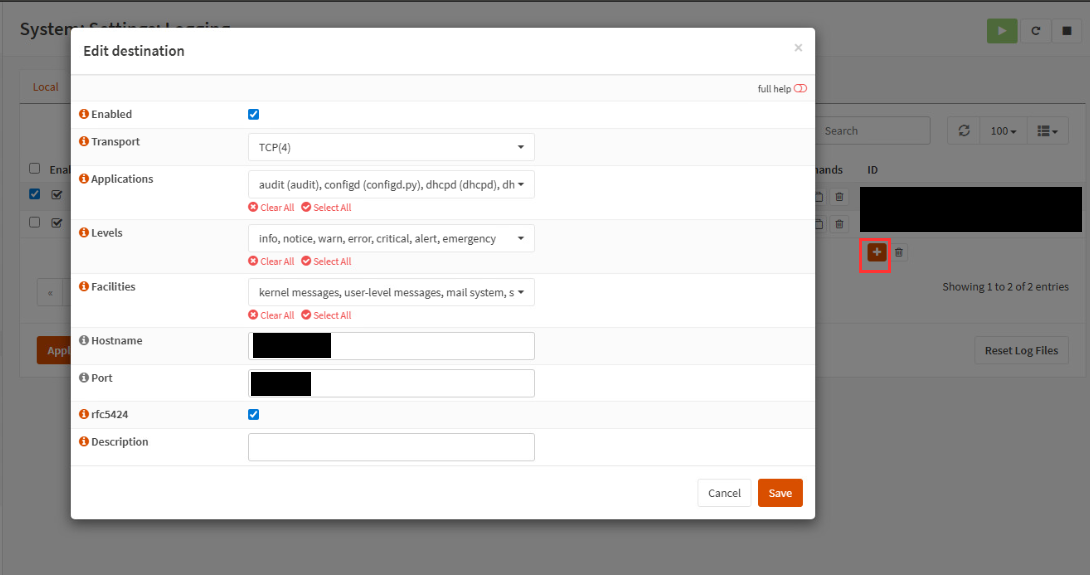Save the destination settings
The width and height of the screenshot is (1090, 575).
[x=780, y=493]
